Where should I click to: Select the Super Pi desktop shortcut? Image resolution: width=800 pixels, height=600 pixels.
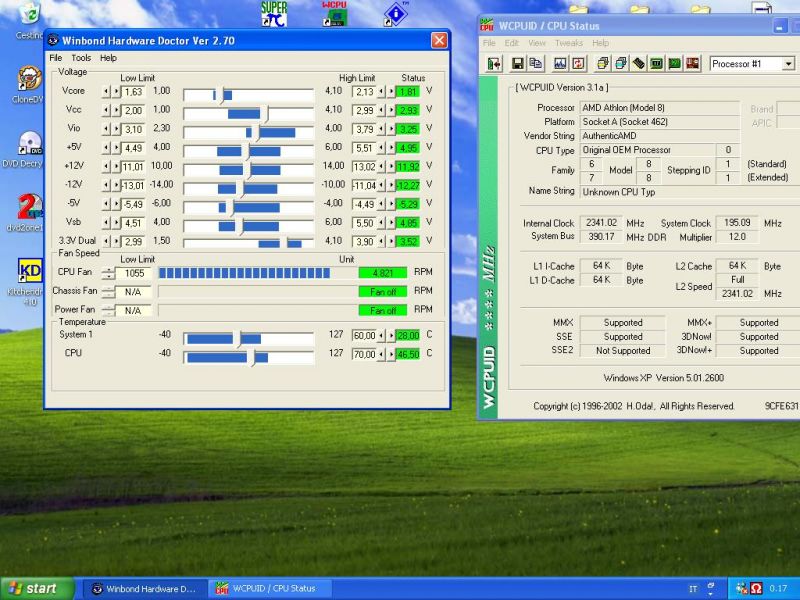coord(274,14)
